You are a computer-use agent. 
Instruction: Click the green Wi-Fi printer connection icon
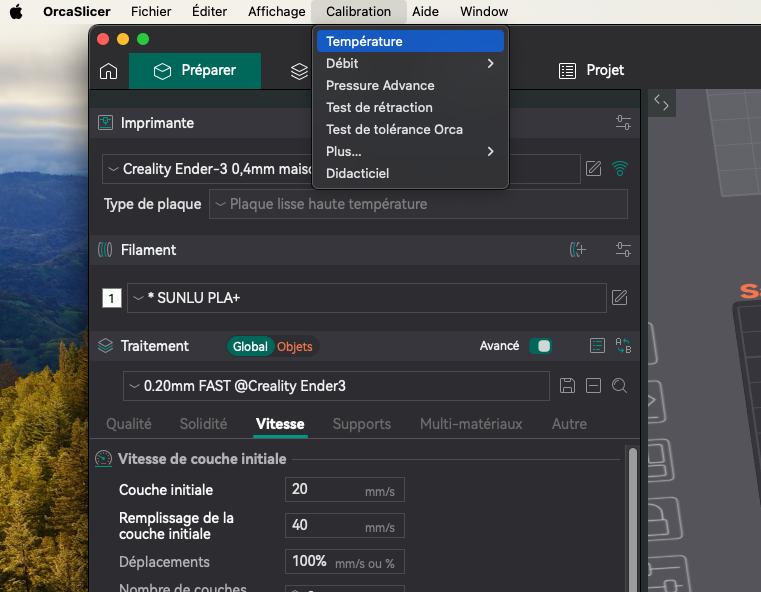click(x=620, y=168)
